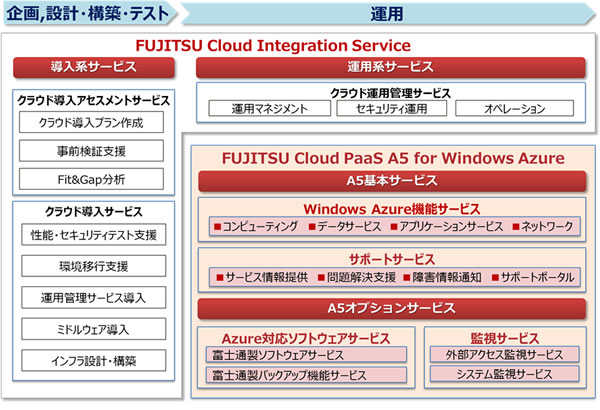
Task: Click the サービス情報提供 item
Action: coord(262,277)
